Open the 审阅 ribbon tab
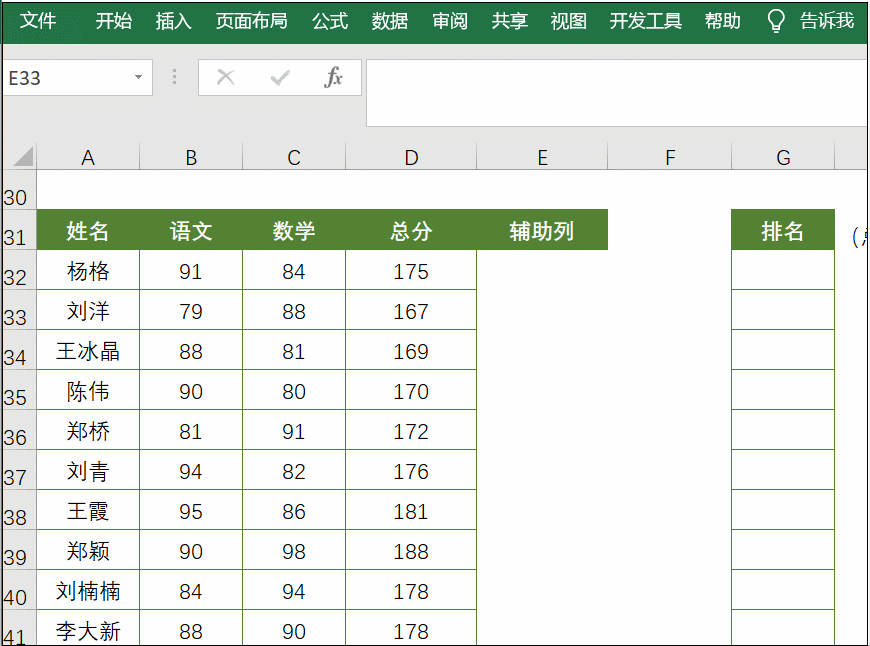 (x=450, y=21)
